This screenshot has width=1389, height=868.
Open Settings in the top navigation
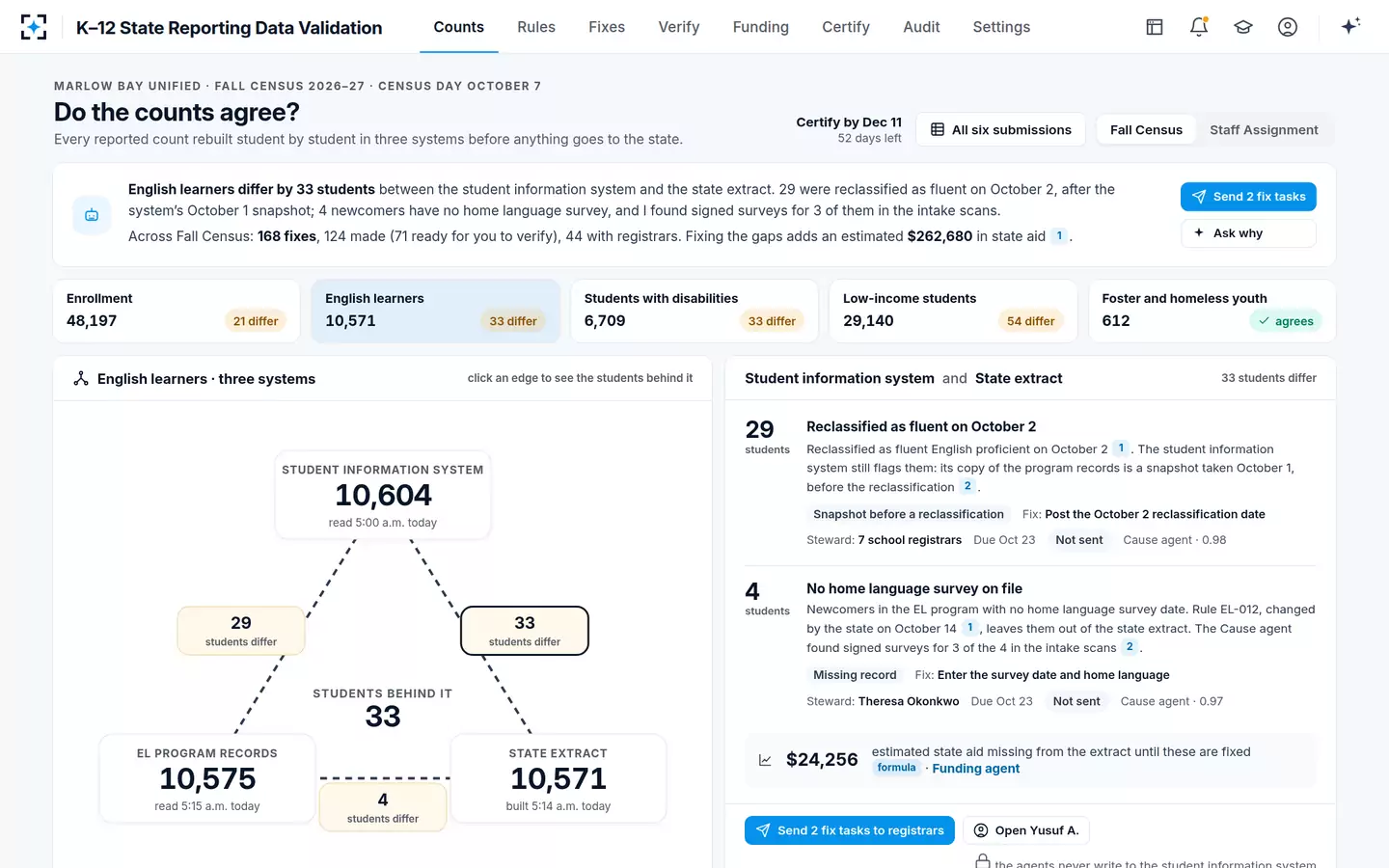1001,27
